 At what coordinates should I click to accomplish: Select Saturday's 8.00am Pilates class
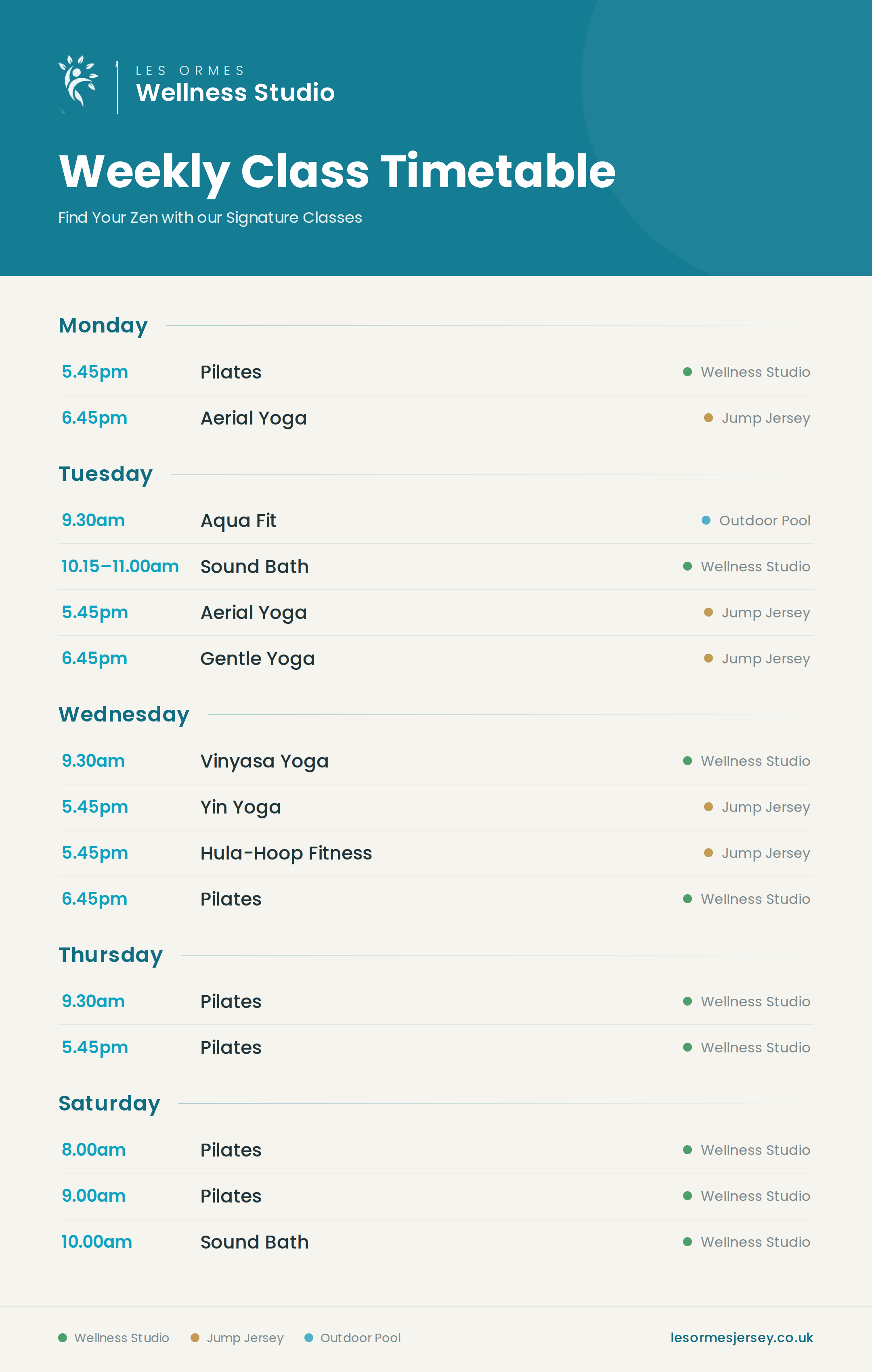pyautogui.click(x=436, y=1150)
